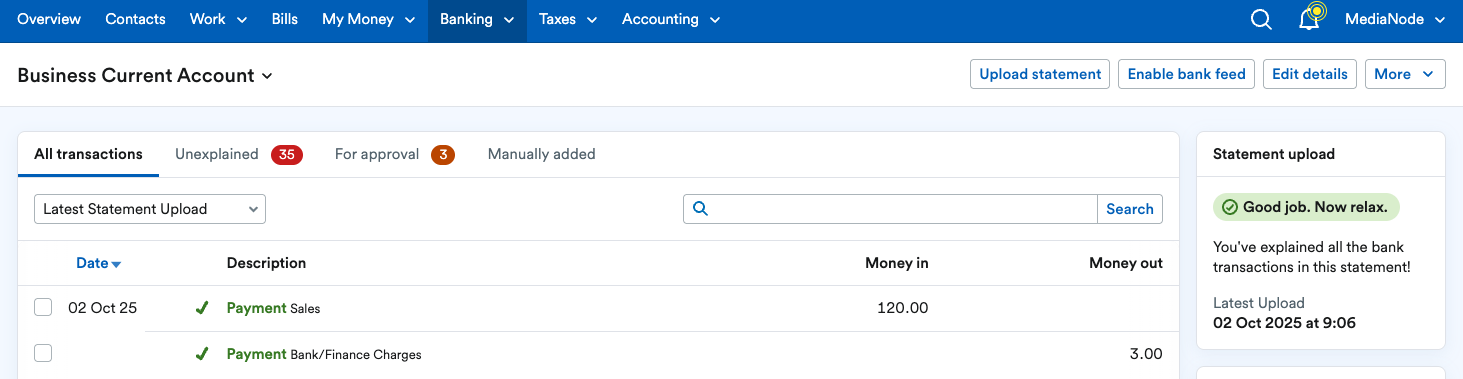Image resolution: width=1463 pixels, height=379 pixels.
Task: Click Upload statement
Action: 1040,74
